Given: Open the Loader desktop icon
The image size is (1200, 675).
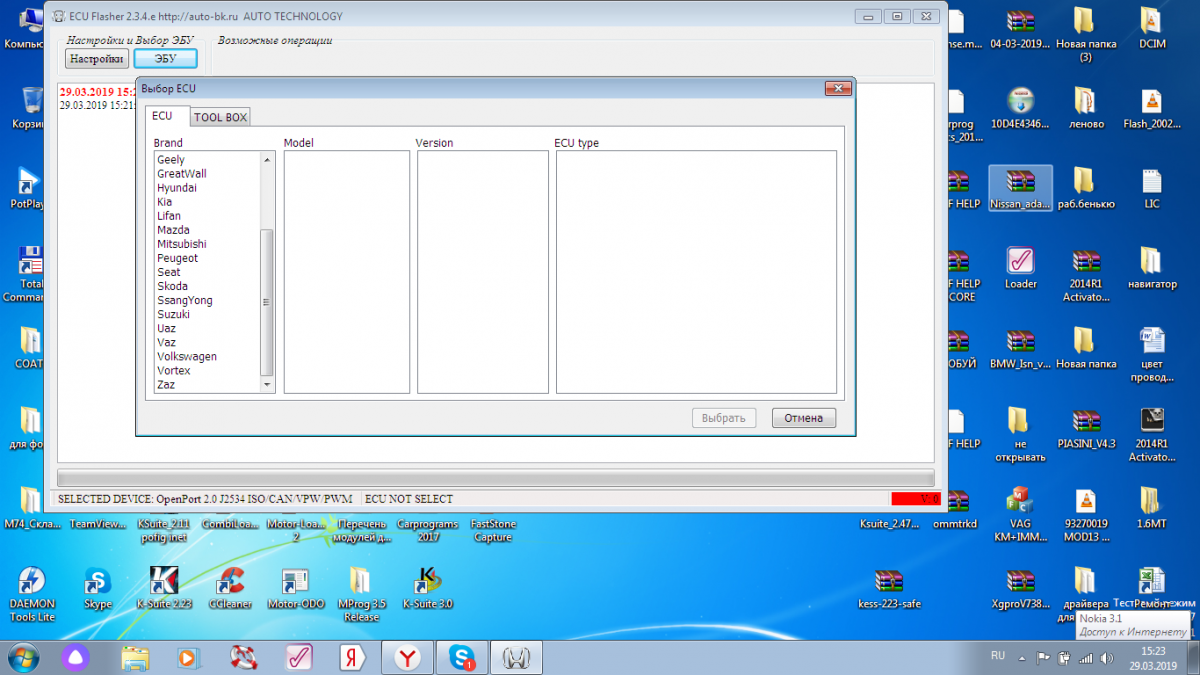Looking at the screenshot, I should point(1020,268).
